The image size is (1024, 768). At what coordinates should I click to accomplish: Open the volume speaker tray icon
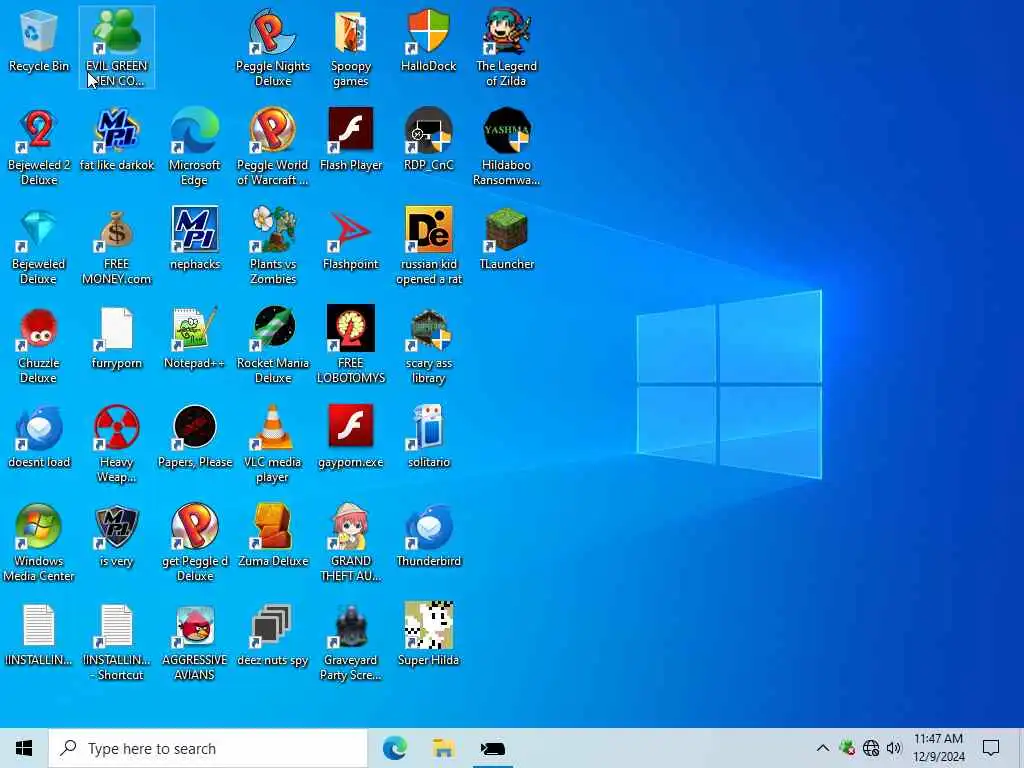[894, 748]
